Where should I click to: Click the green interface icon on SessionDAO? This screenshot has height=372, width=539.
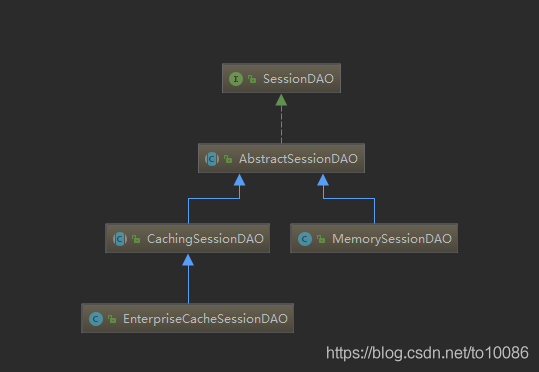236,79
